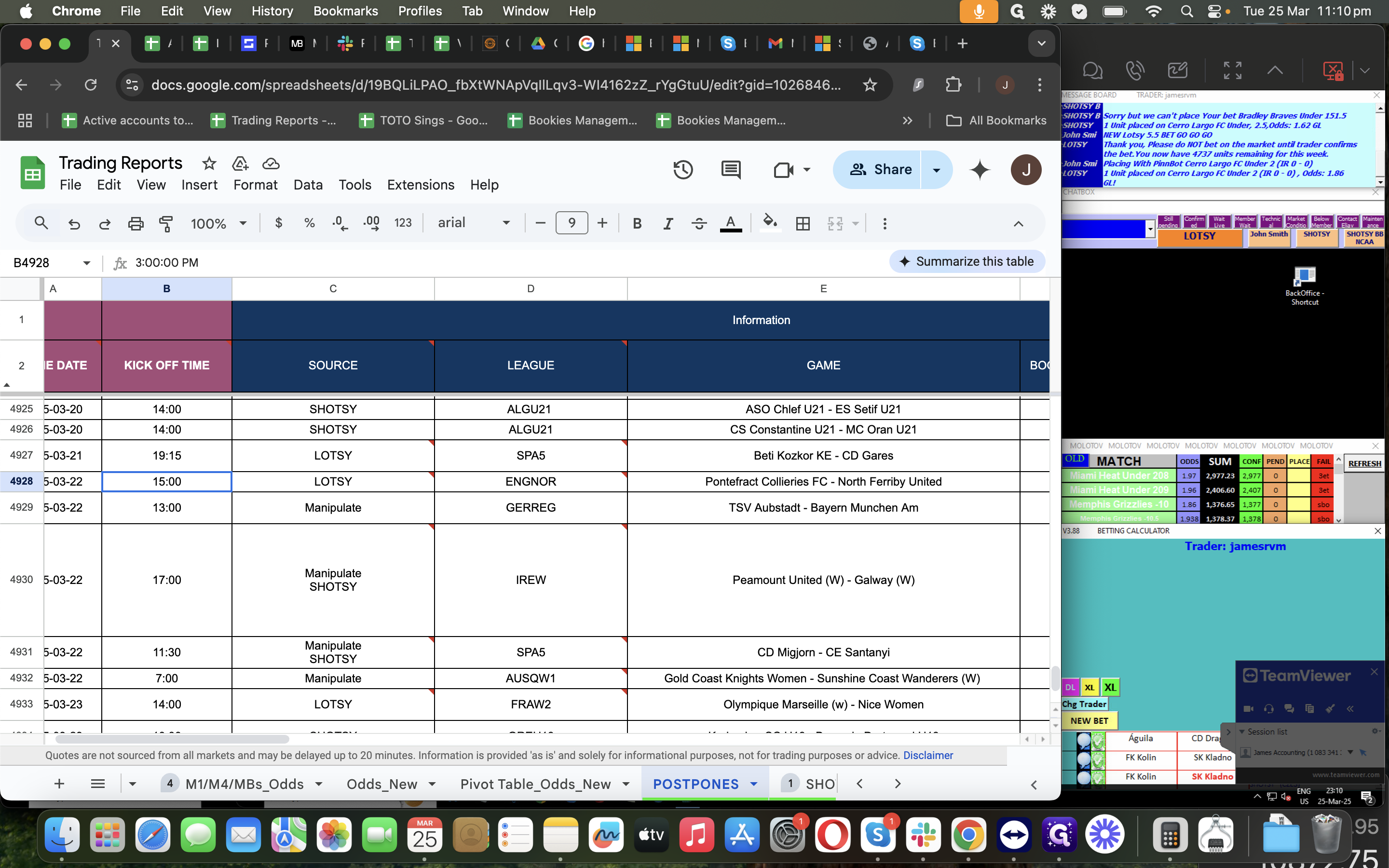Open the Format menu in Sheets

256,185
